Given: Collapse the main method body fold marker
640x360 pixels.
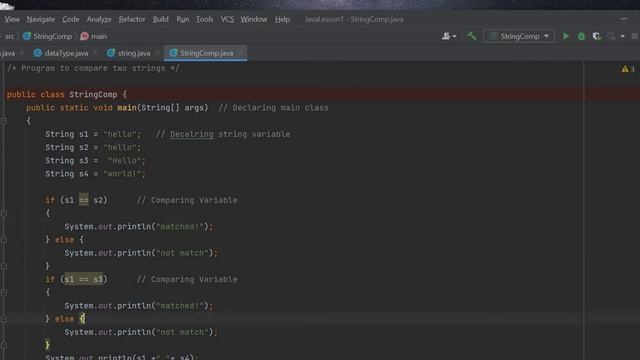Looking at the screenshot, I should (x=4, y=121).
